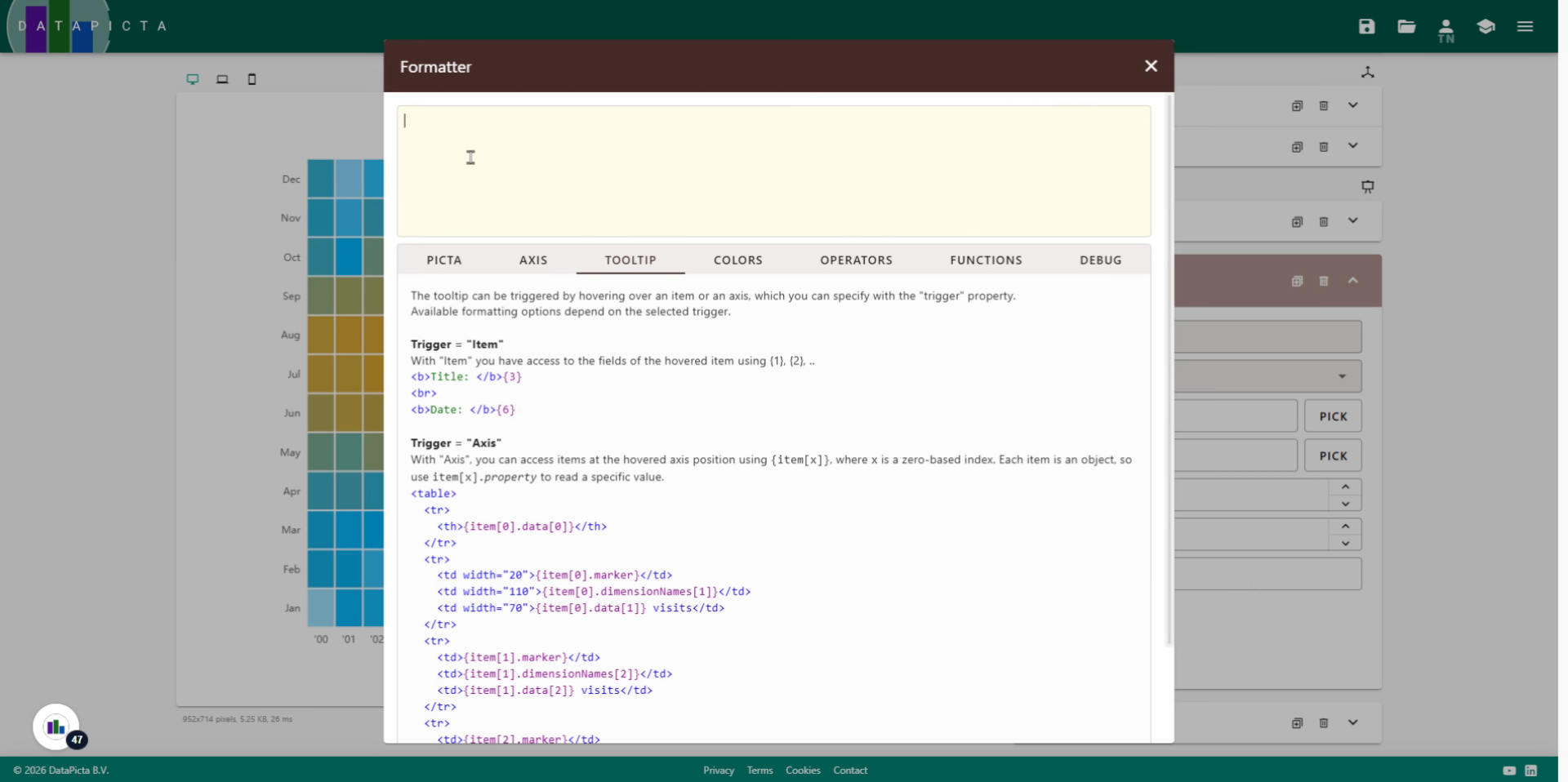This screenshot has width=1568, height=782.
Task: Duplicate the first right-panel row
Action: pyautogui.click(x=1297, y=106)
